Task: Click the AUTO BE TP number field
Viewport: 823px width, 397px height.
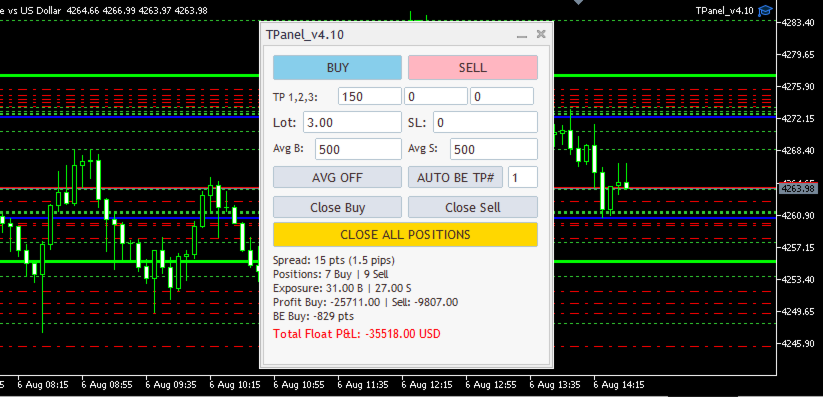Action: (x=523, y=177)
